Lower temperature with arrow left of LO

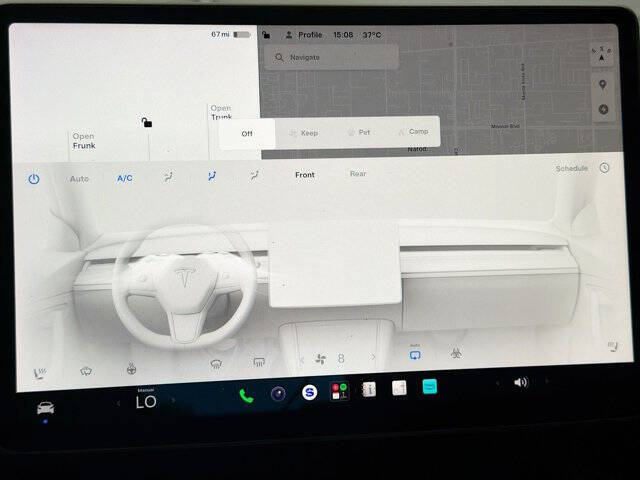pyautogui.click(x=118, y=403)
